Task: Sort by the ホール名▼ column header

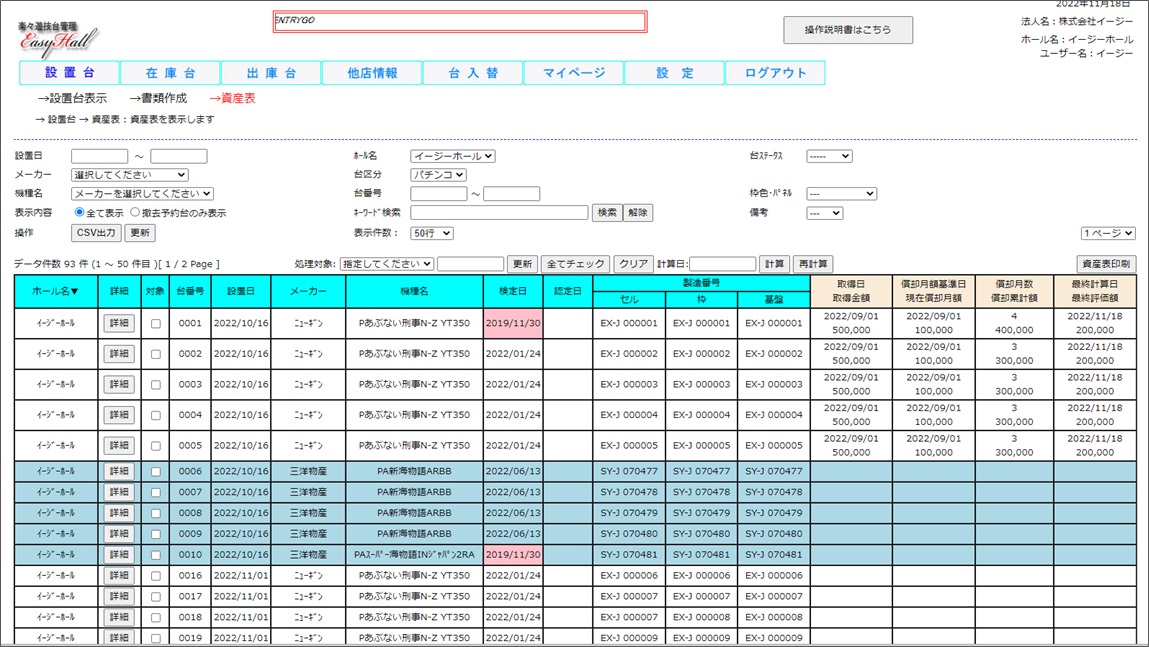Action: 55,292
